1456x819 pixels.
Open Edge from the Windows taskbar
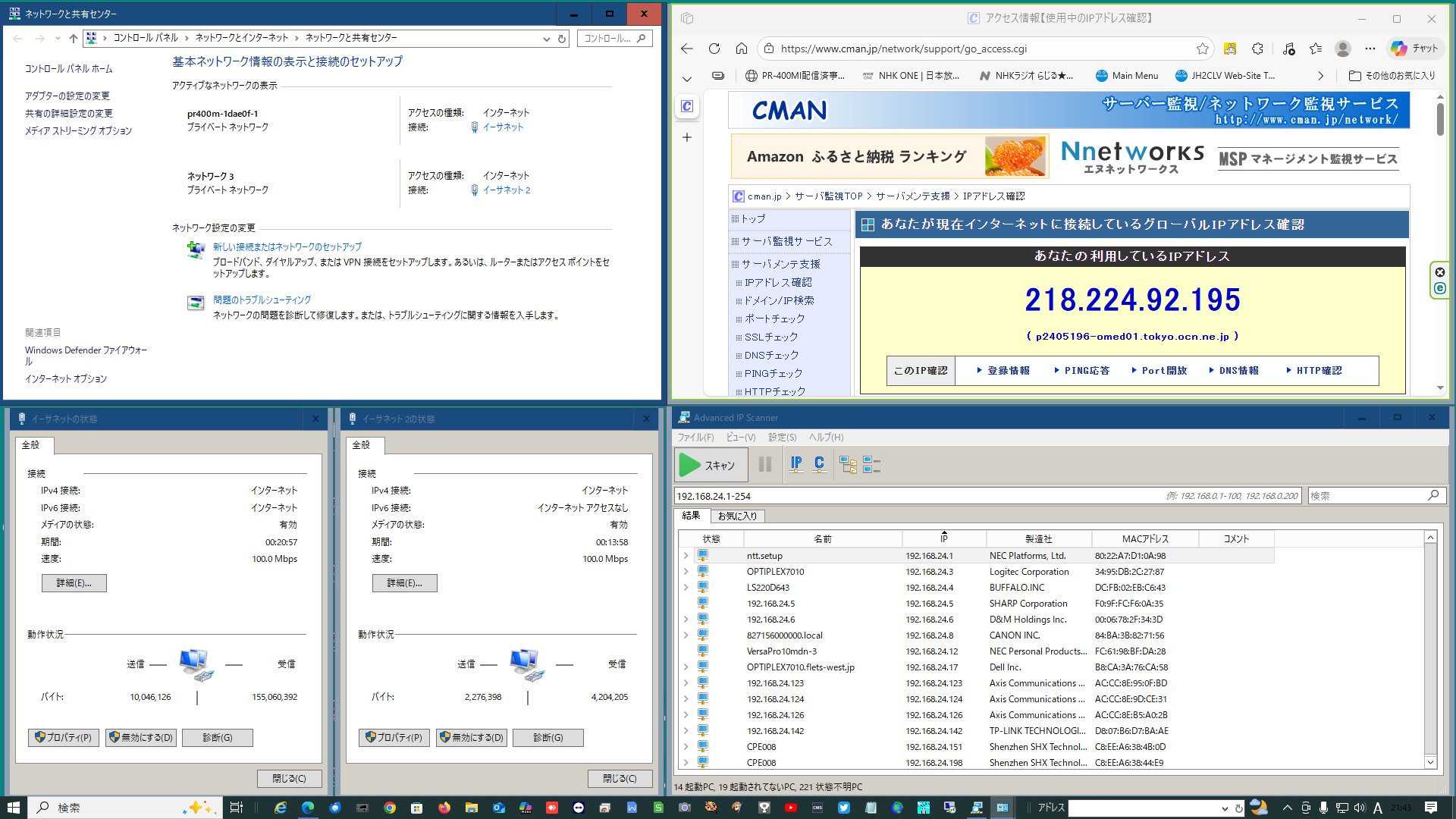point(308,808)
